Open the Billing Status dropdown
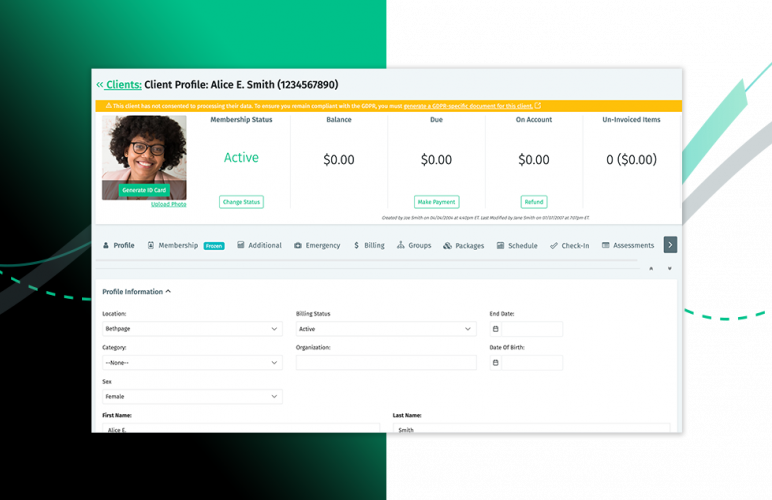772x500 pixels. click(x=386, y=329)
